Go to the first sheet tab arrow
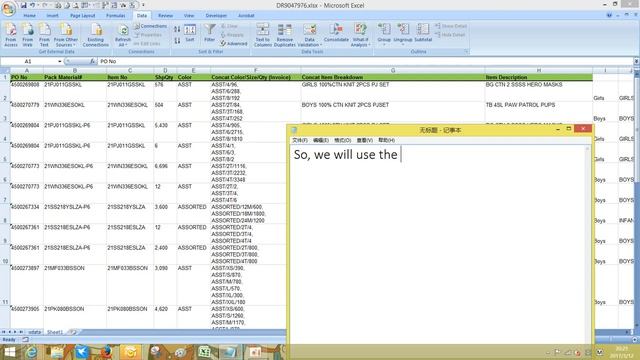The height and width of the screenshot is (360, 640). pyautogui.click(x=4, y=332)
